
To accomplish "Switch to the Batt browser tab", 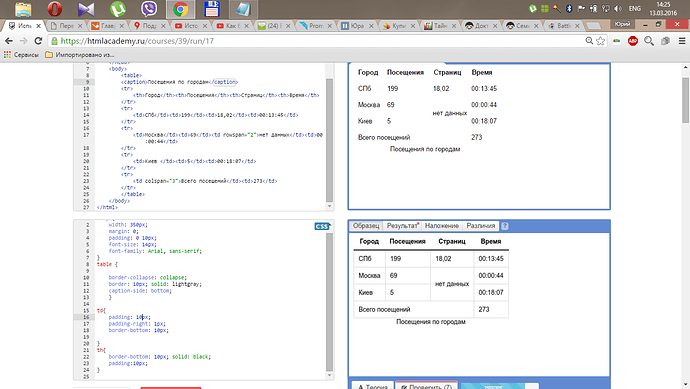I will (563, 26).
